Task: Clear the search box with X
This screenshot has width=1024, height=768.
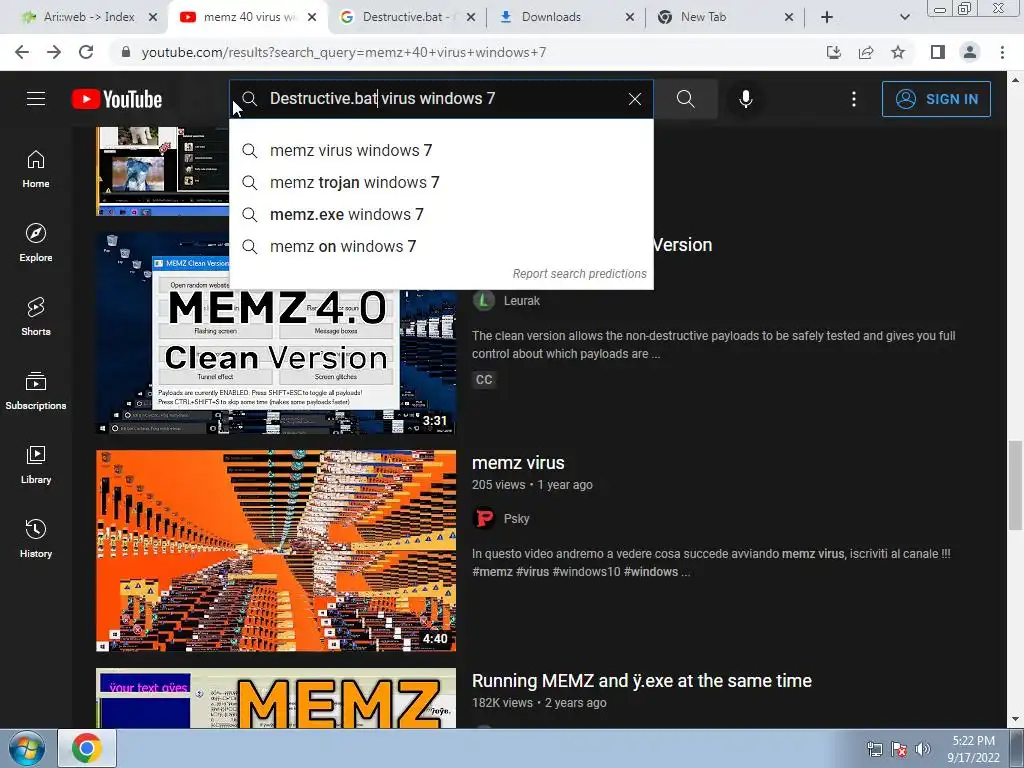Action: (635, 99)
